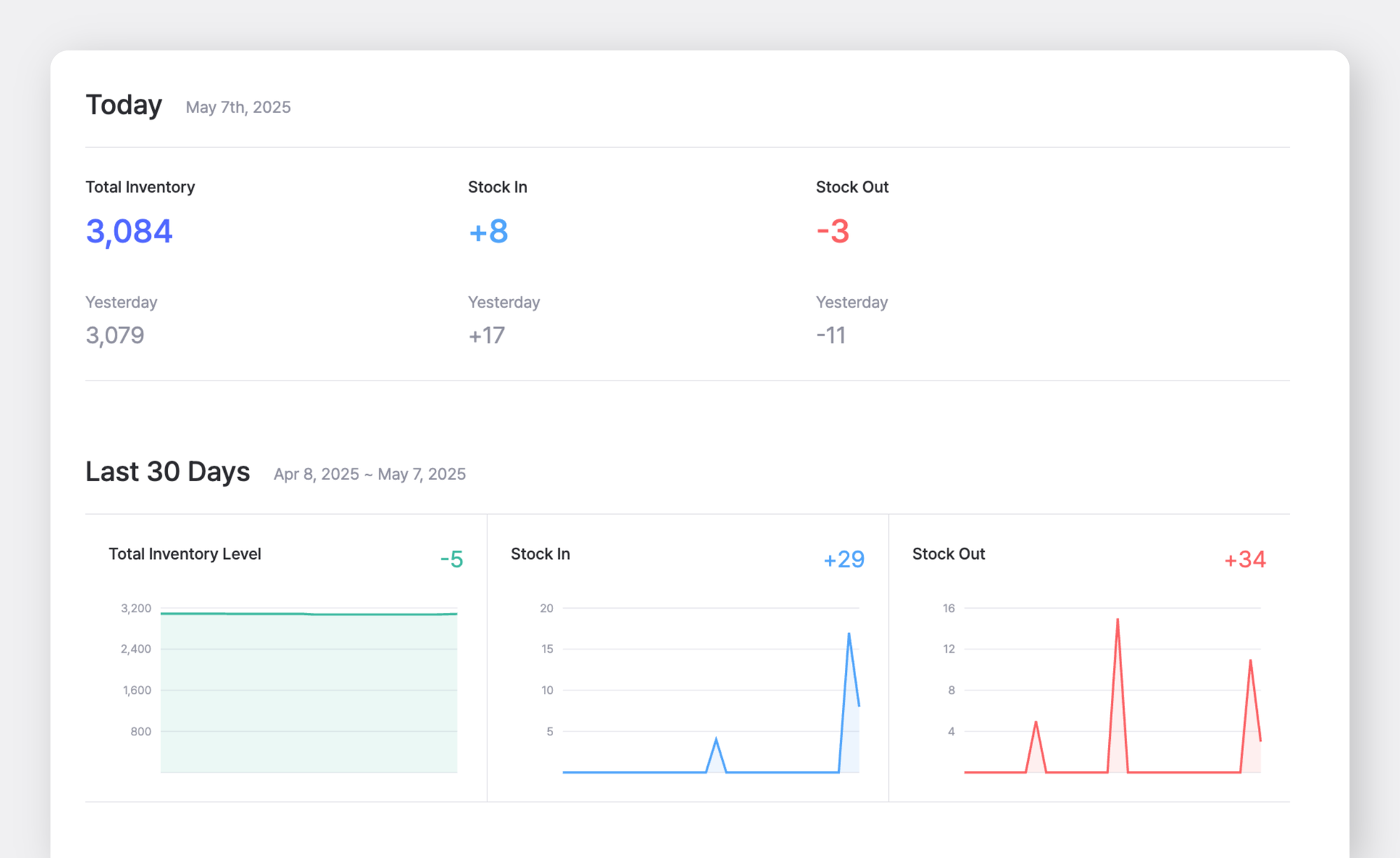Click the first small red Stock Out spike

click(1035, 724)
